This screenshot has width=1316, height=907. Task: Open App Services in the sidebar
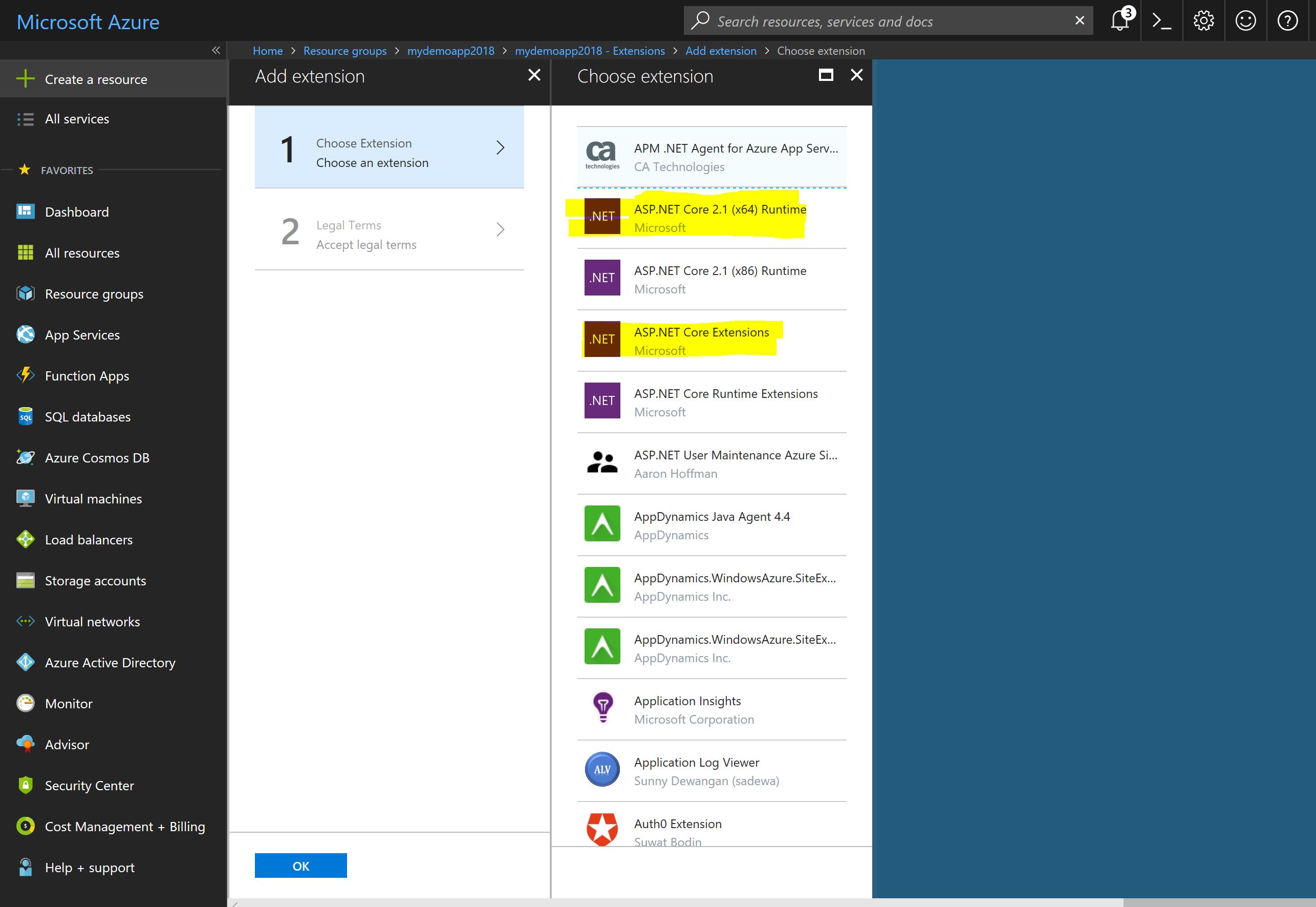[x=82, y=335]
